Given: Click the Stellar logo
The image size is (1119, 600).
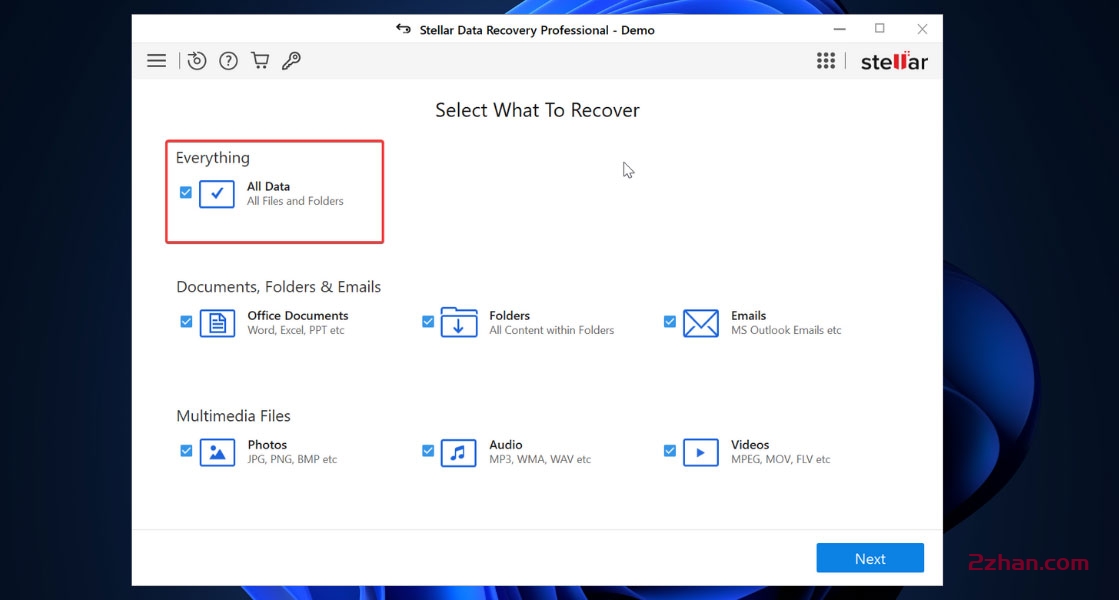Looking at the screenshot, I should click(x=893, y=60).
